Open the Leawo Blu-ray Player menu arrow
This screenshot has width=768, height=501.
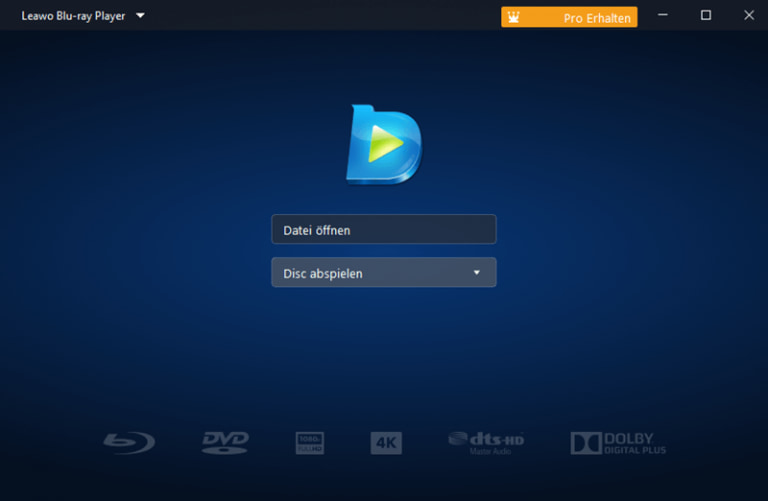(140, 16)
